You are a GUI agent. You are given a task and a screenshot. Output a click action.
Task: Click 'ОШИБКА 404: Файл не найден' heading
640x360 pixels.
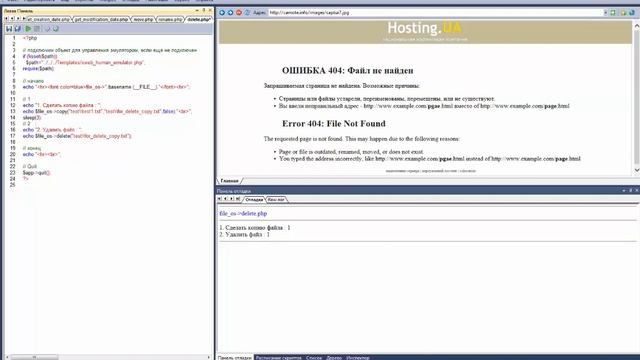tap(347, 70)
